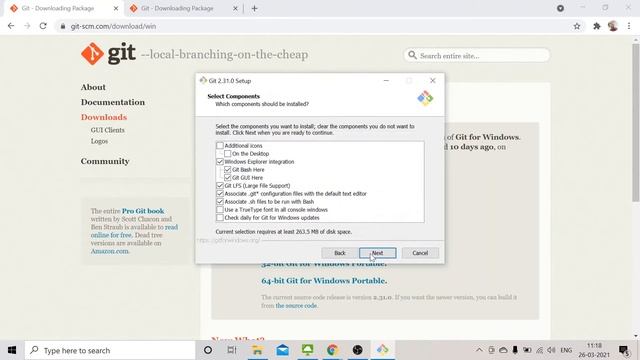The height and width of the screenshot is (360, 640).
Task: Open Chrome from the taskbar
Action: (x=332, y=350)
